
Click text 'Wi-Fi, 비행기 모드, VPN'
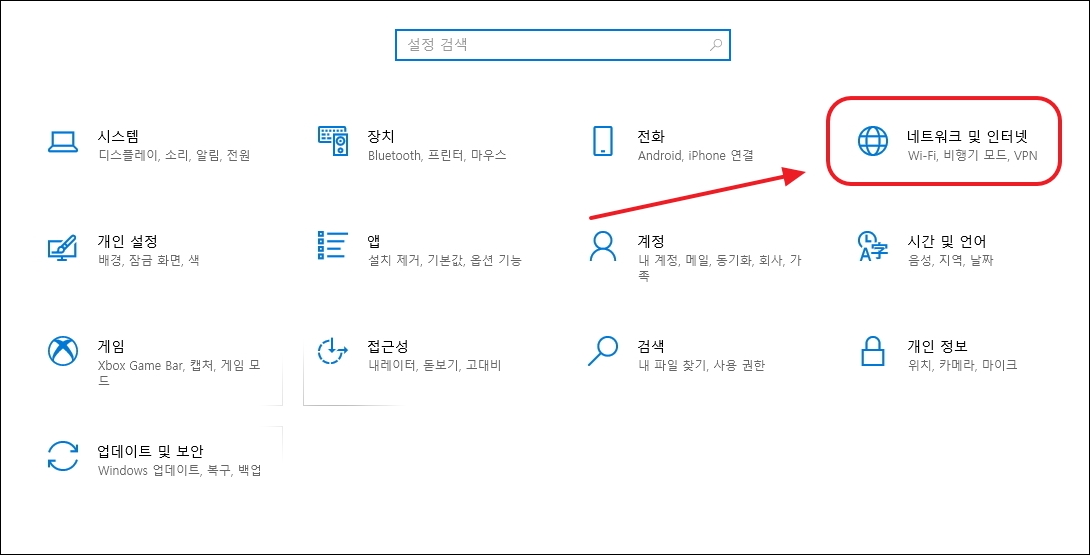(x=972, y=155)
